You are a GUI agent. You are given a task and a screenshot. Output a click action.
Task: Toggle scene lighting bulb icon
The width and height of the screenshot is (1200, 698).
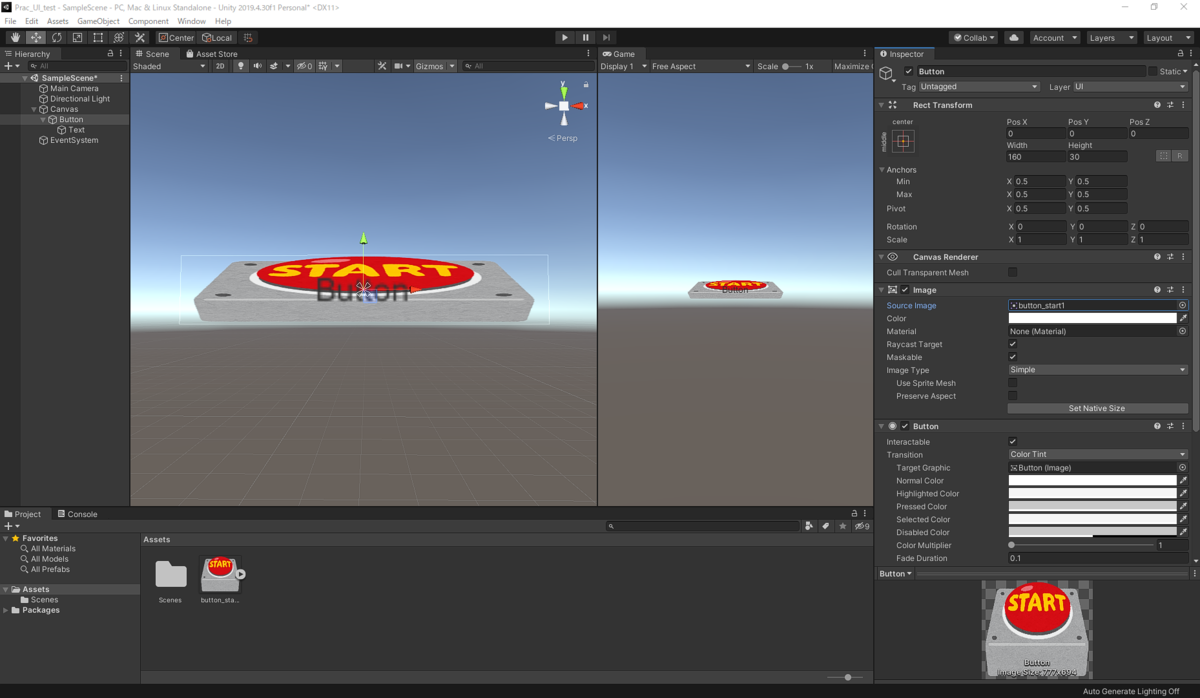coord(241,66)
